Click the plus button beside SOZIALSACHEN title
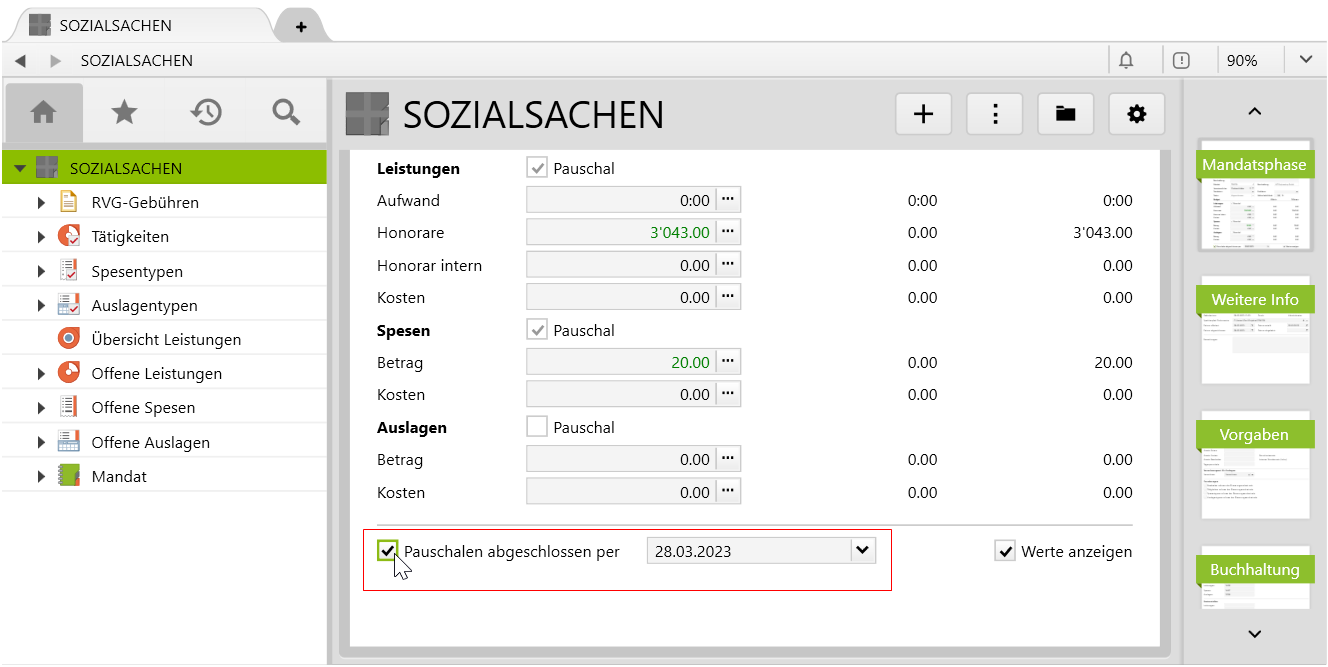This screenshot has width=1328, height=667. (923, 114)
